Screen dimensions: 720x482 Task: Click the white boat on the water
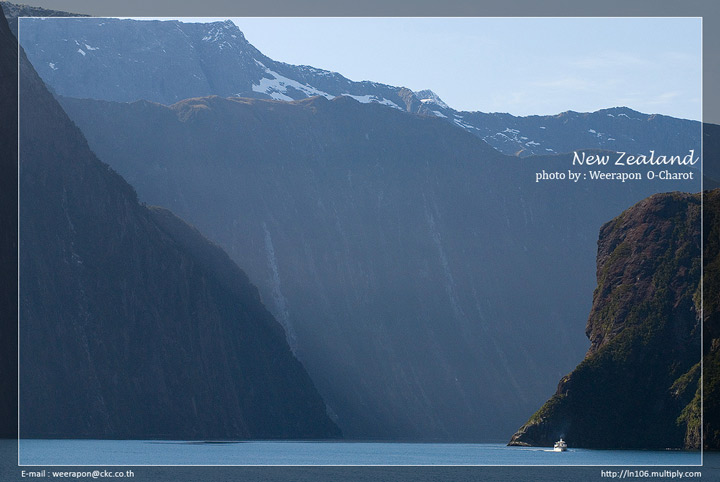[x=560, y=445]
